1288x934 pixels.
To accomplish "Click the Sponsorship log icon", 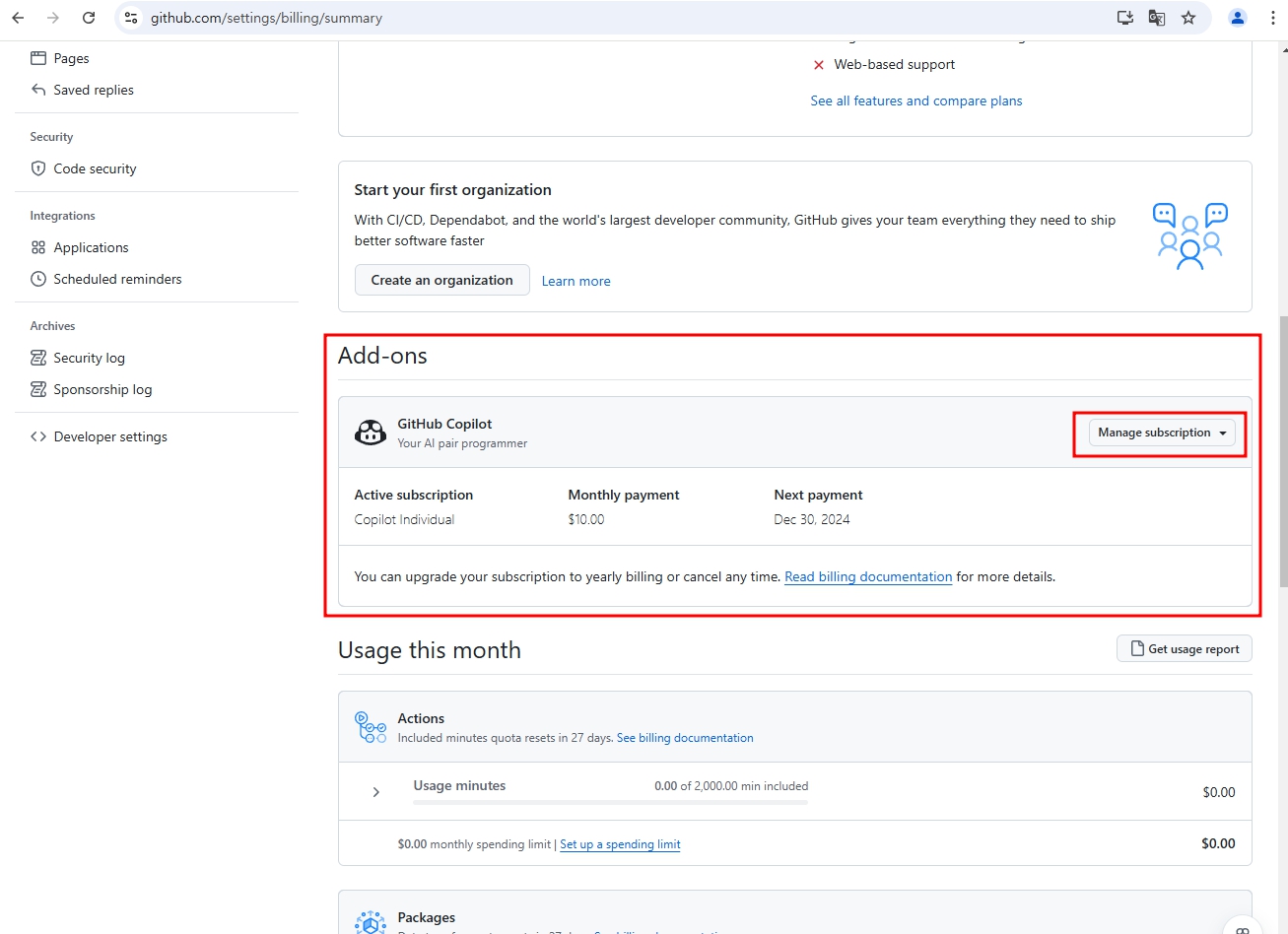I will point(38,389).
